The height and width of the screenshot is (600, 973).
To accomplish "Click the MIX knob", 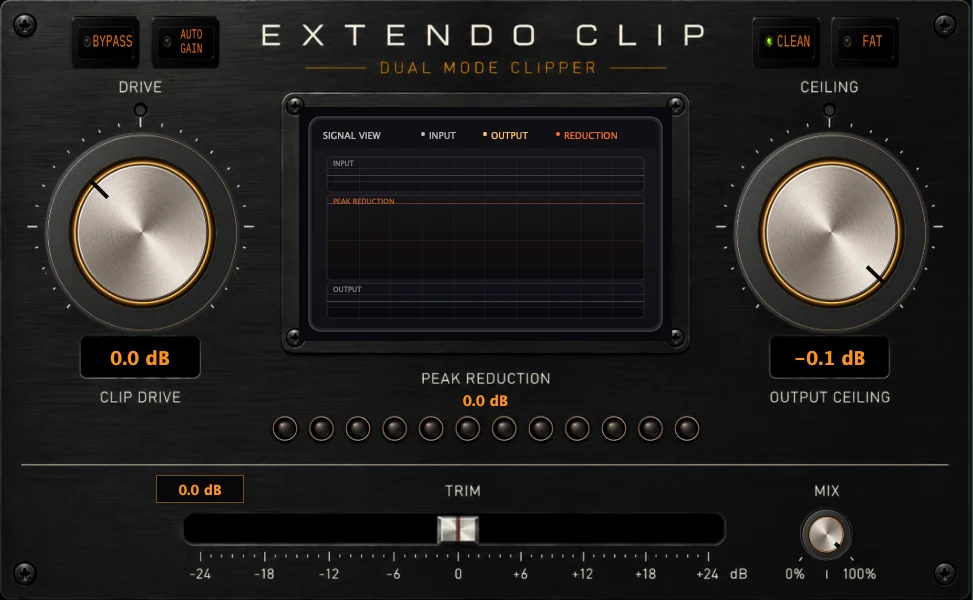I will coord(826,534).
